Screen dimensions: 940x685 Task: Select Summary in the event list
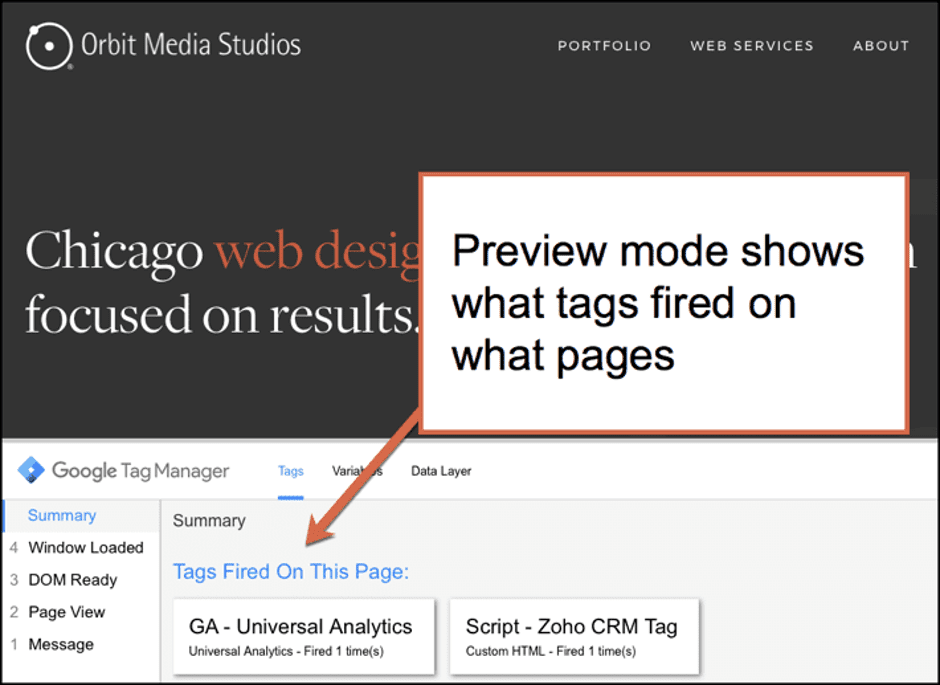(x=62, y=515)
